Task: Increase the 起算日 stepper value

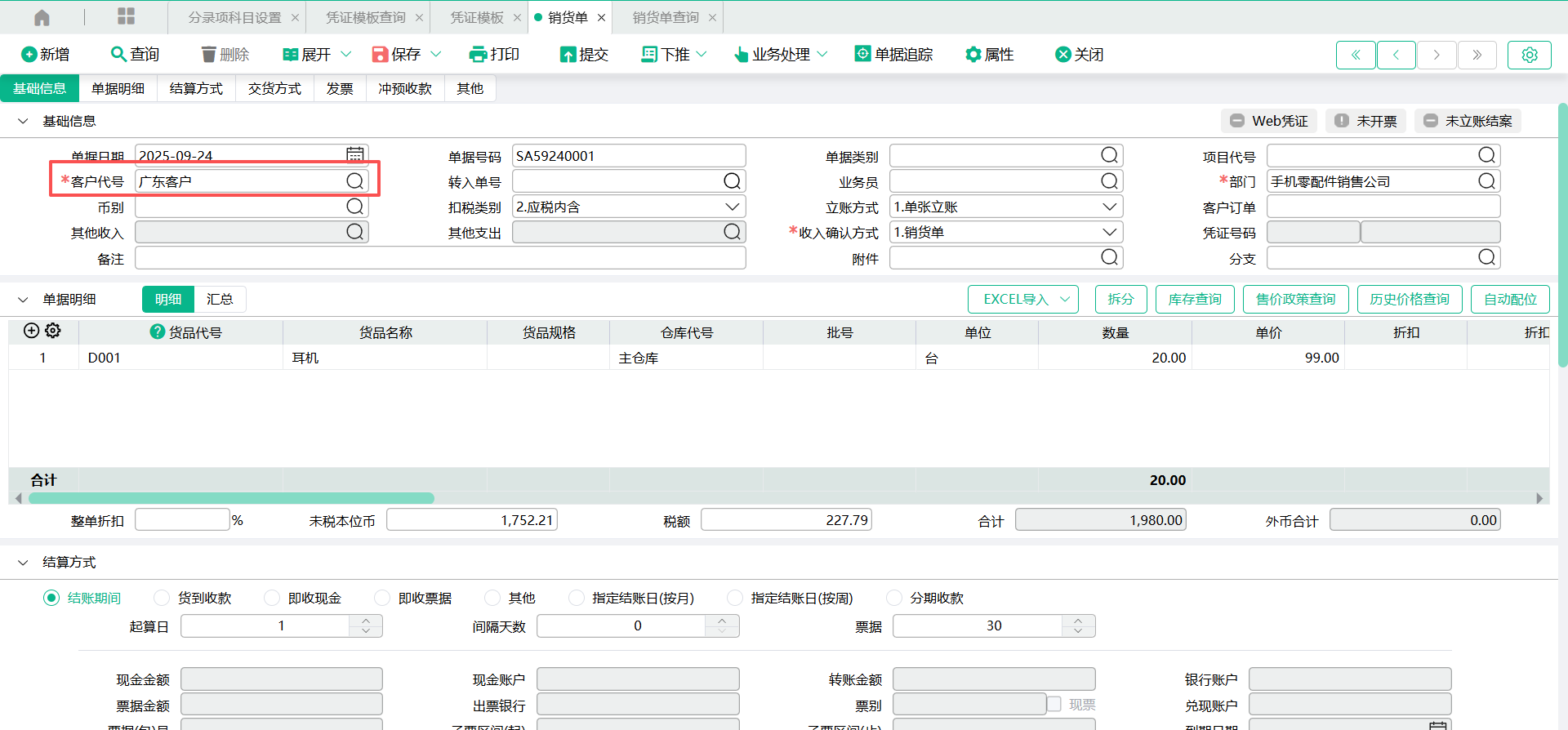Action: point(366,621)
